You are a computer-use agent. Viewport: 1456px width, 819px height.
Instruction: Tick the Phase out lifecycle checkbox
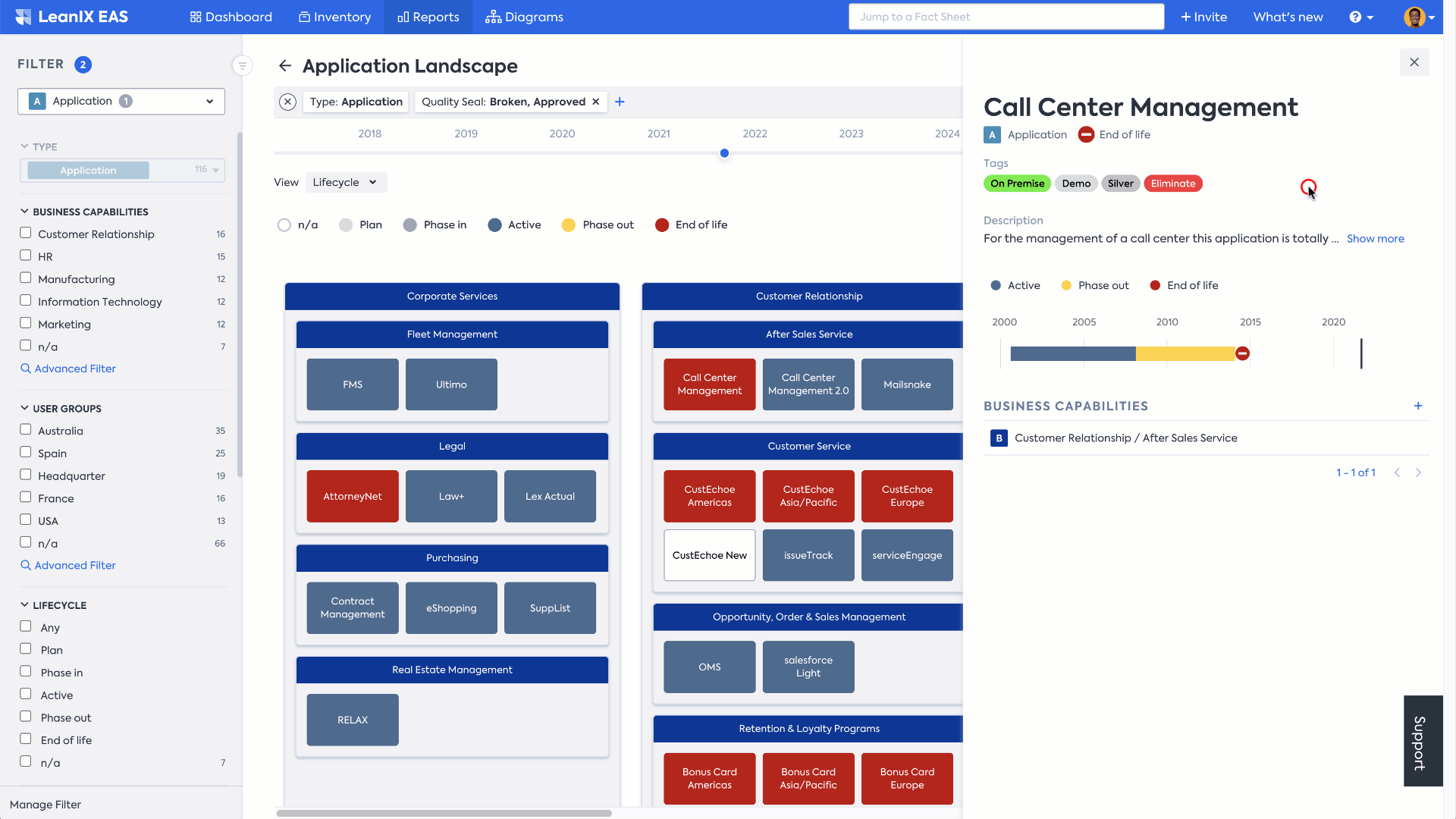26,717
